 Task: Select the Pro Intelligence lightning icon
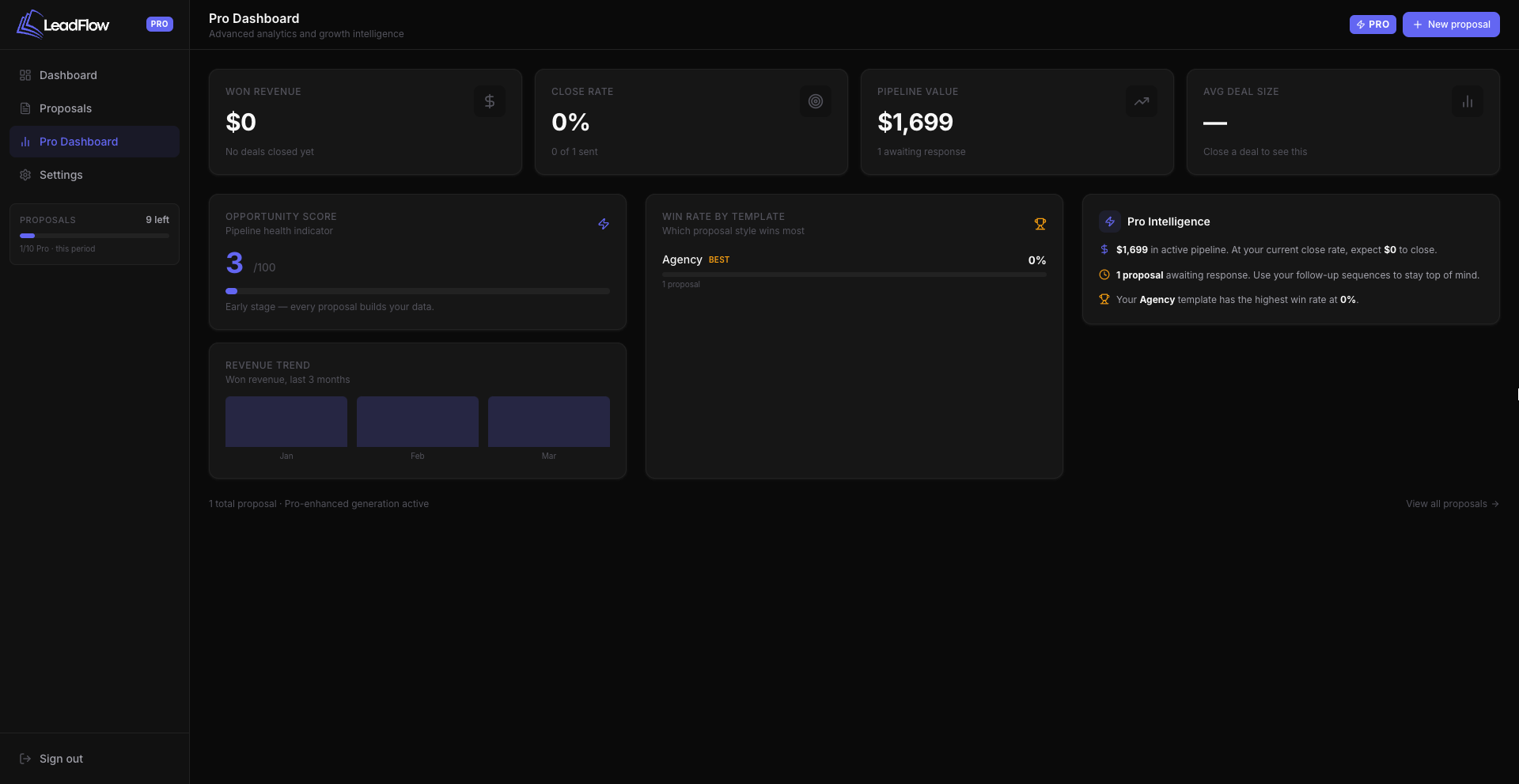(1108, 221)
